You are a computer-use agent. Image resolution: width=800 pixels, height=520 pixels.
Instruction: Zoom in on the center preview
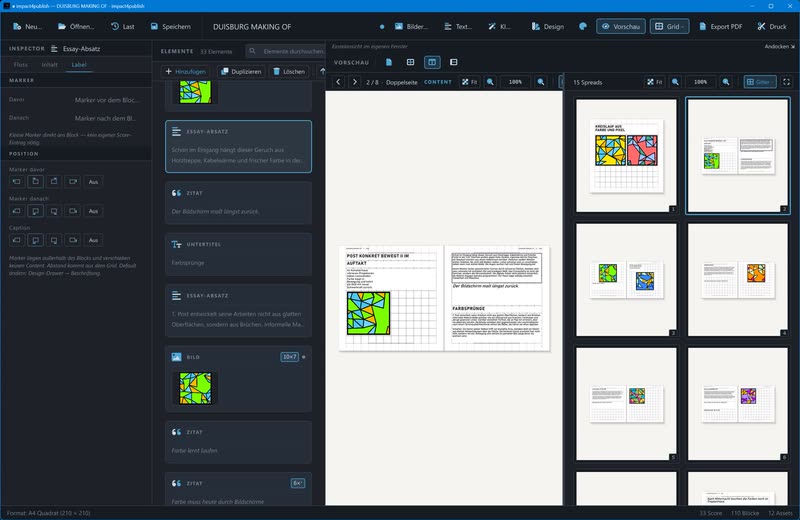[x=540, y=82]
